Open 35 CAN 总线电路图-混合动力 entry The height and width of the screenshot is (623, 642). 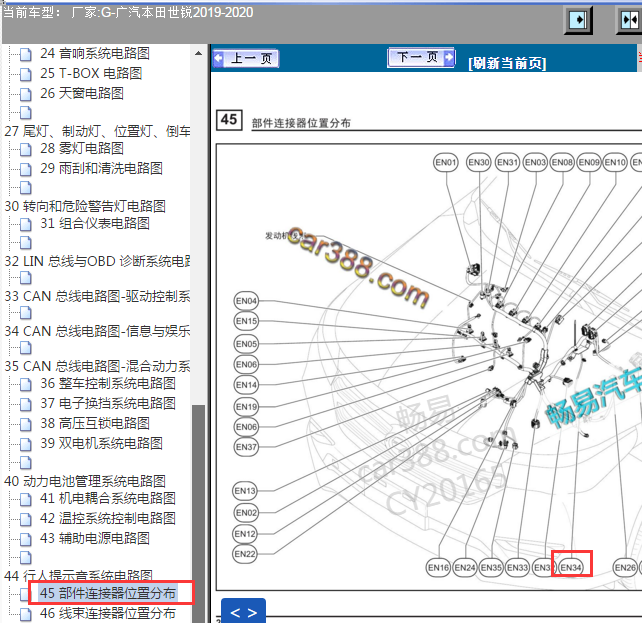coord(97,366)
